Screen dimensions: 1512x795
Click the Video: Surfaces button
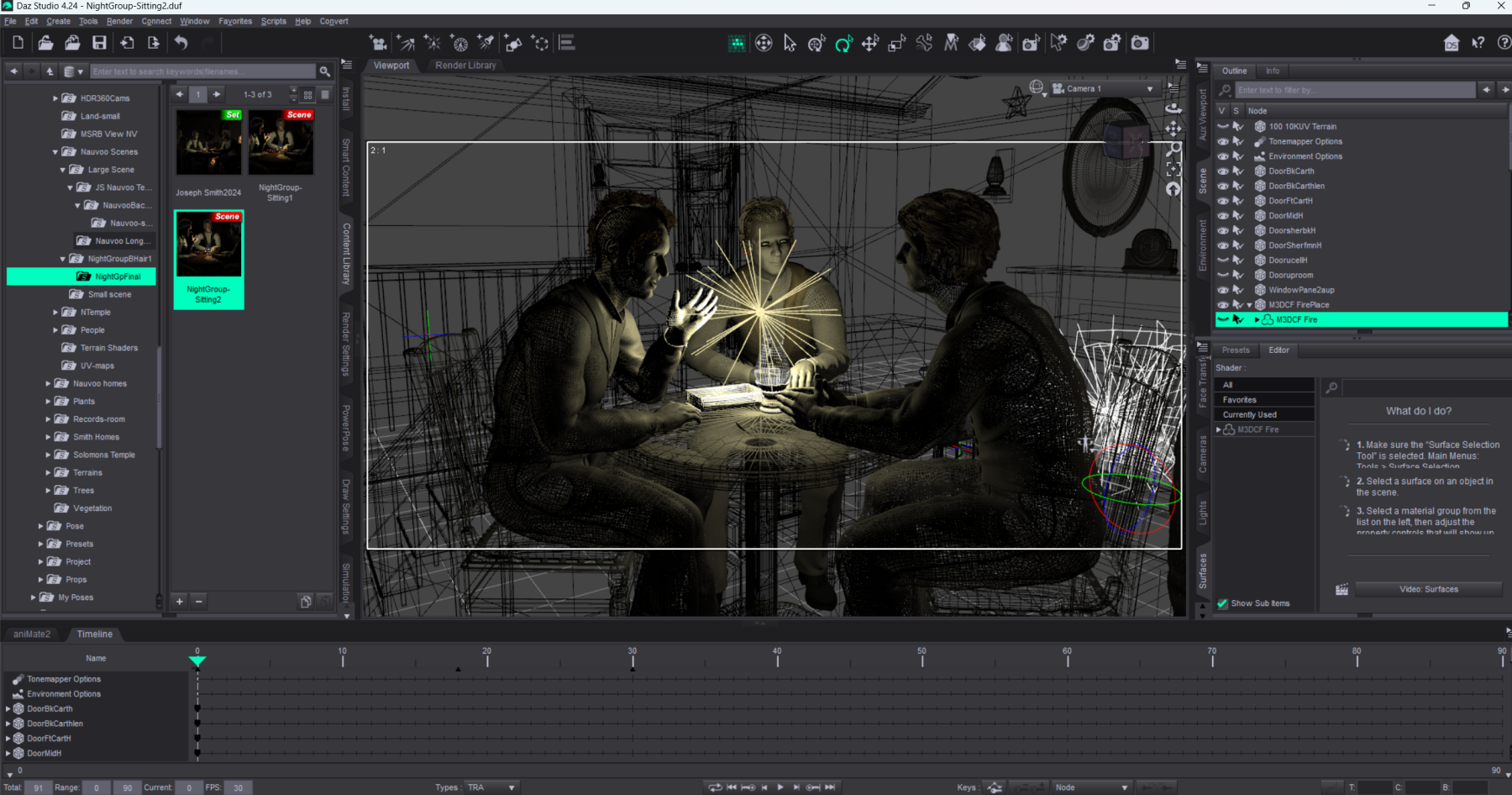coord(1428,589)
